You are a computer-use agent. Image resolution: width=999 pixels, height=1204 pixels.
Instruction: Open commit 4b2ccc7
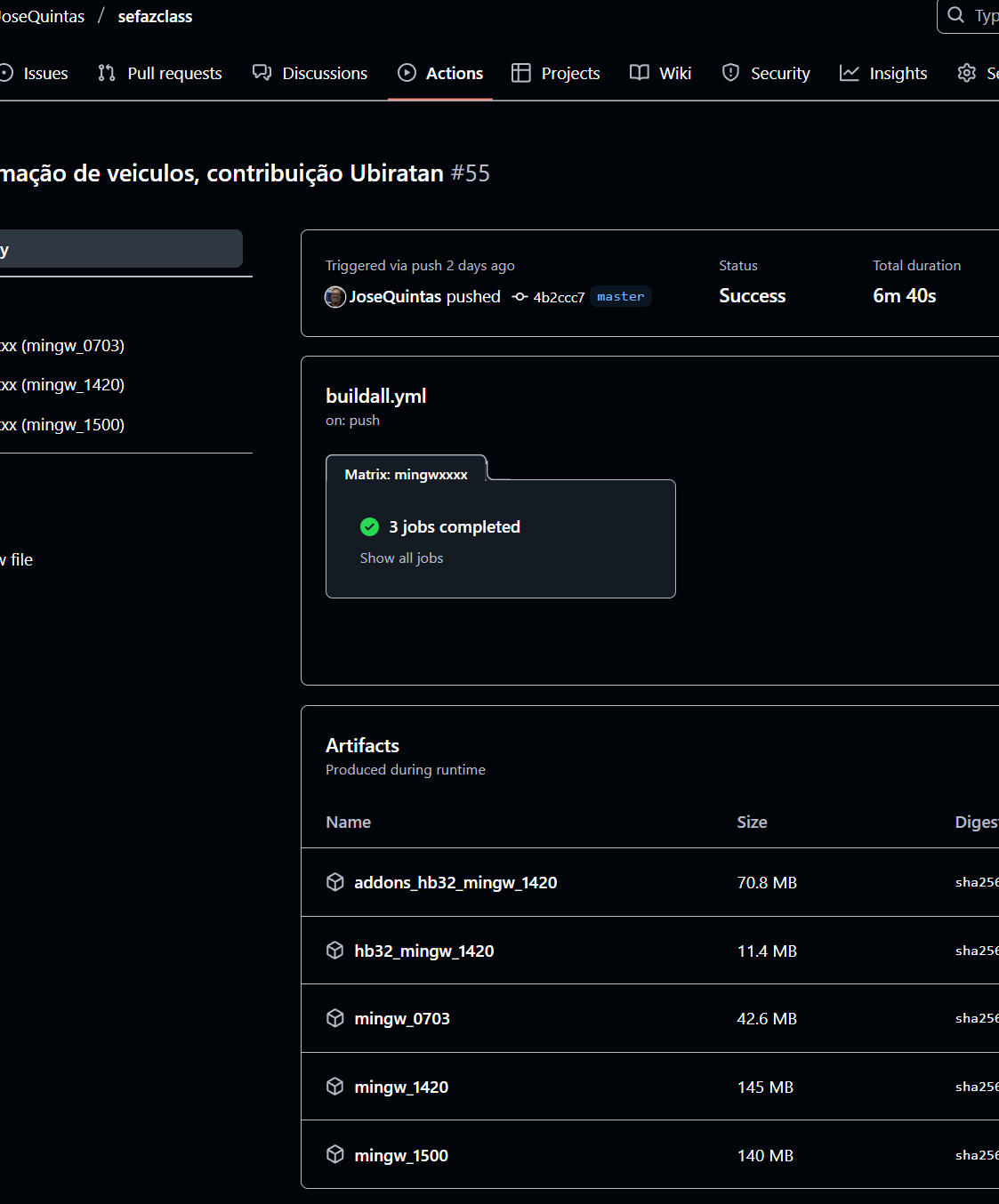559,297
